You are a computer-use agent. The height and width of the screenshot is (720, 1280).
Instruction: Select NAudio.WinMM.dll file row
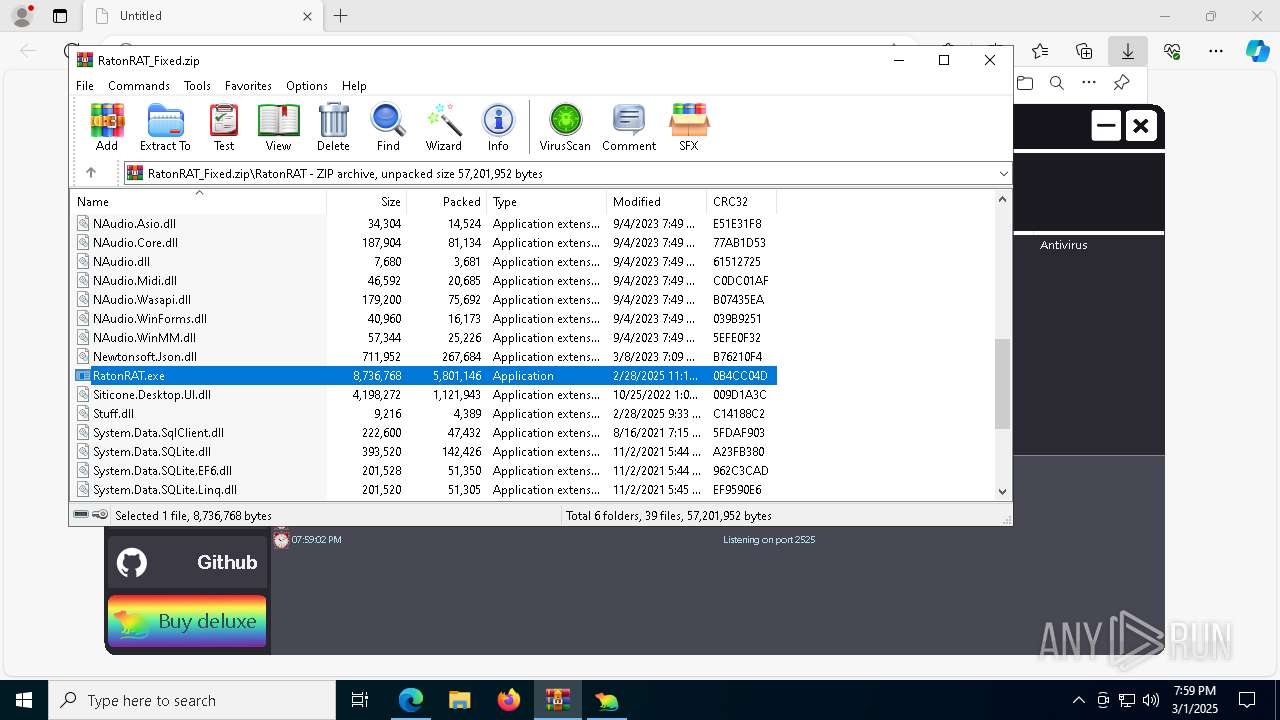click(425, 338)
